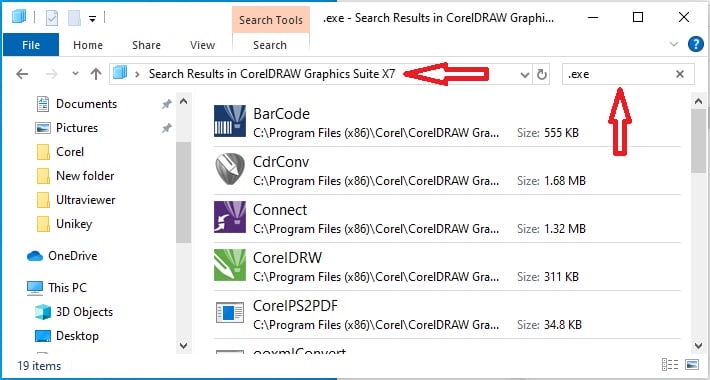
Task: Click the 1.32 MB size value
Action: pyautogui.click(x=565, y=229)
